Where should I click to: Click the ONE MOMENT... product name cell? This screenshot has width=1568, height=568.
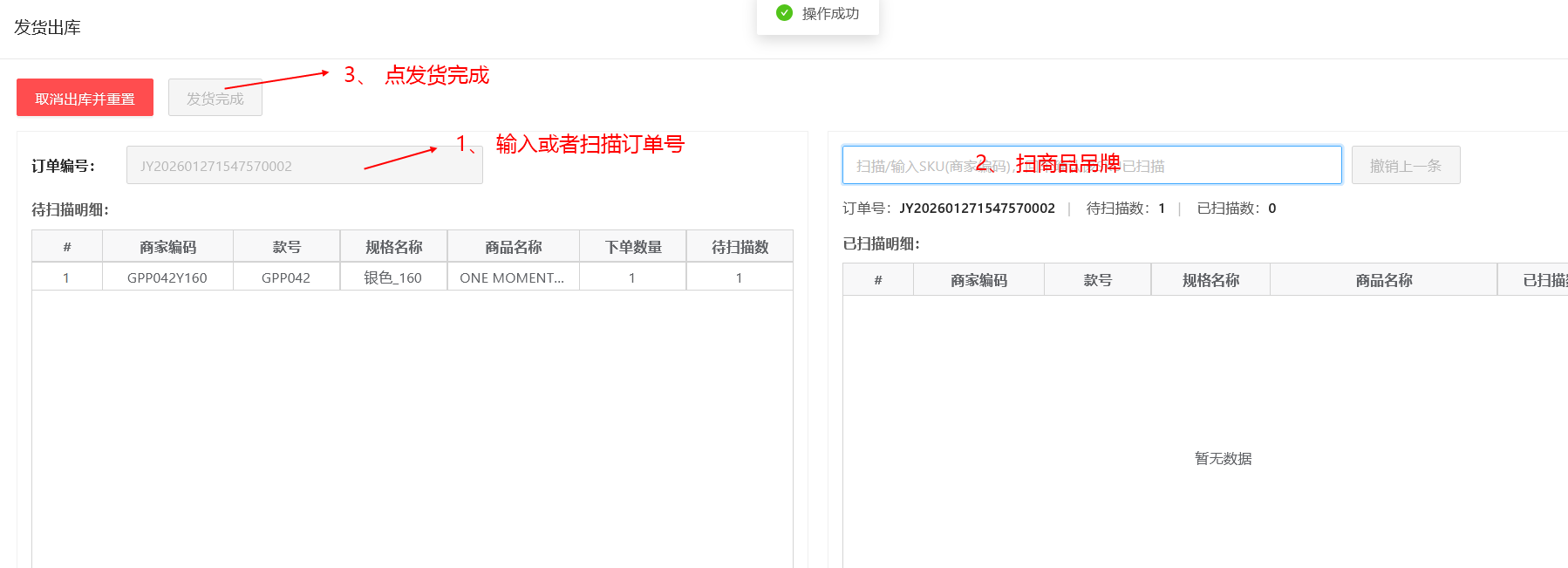512,277
